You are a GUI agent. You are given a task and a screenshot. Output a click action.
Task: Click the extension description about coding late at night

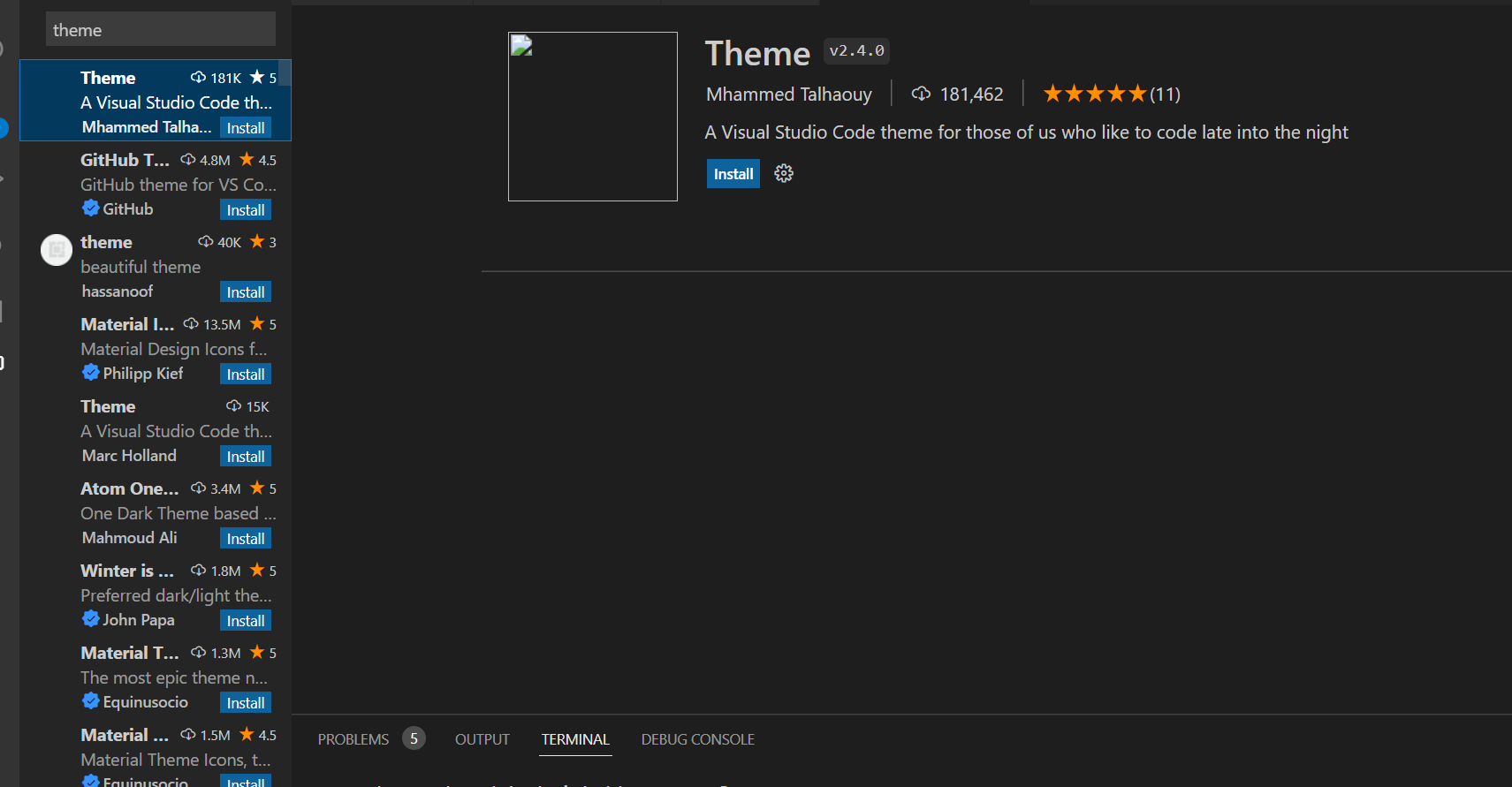point(1027,132)
